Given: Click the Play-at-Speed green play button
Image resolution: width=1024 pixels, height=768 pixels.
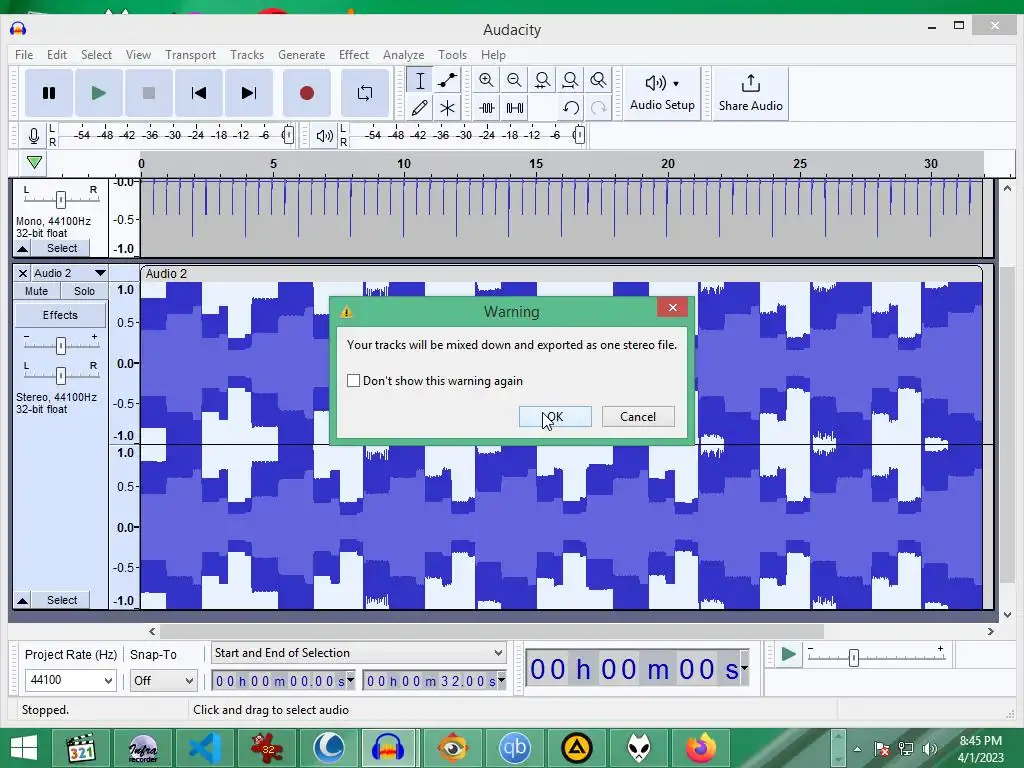Looking at the screenshot, I should 788,654.
